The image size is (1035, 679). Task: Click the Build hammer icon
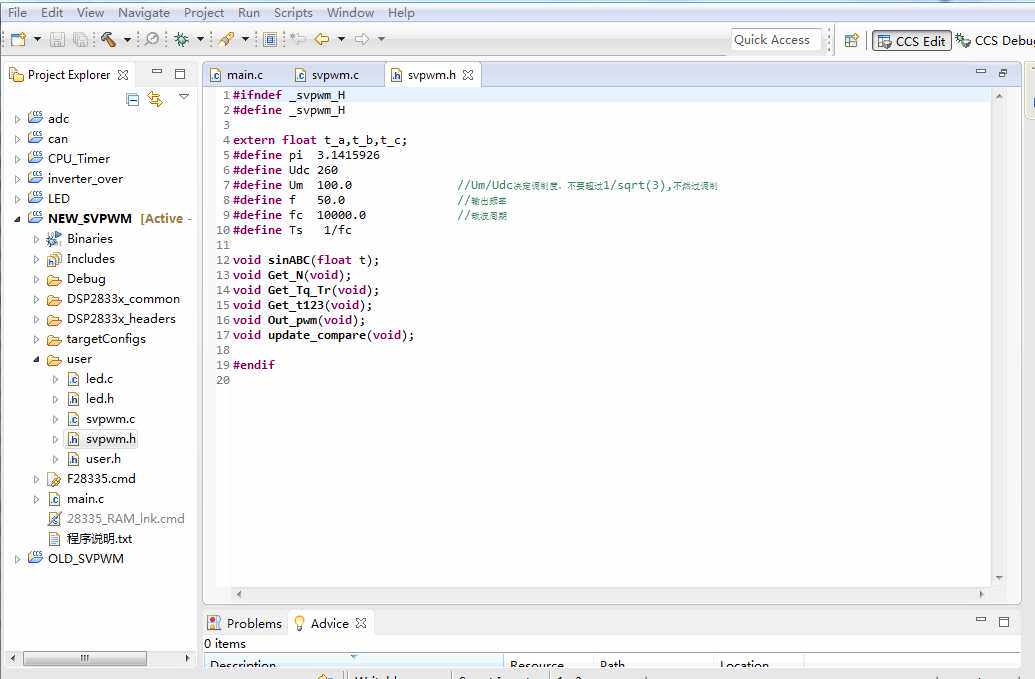107,39
